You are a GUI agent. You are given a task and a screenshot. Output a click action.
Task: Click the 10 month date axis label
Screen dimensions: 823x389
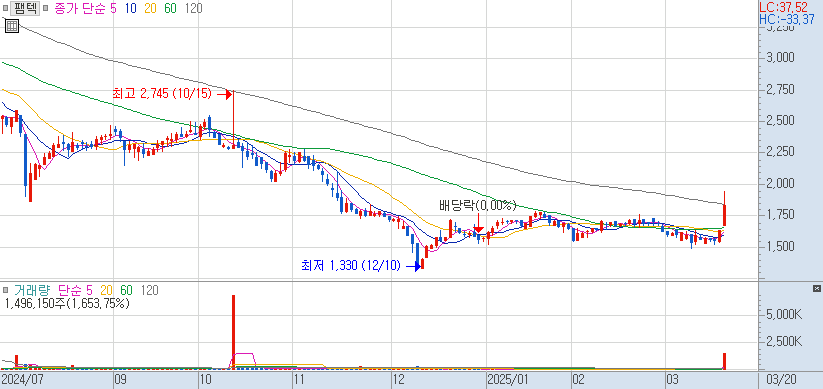[x=205, y=379]
